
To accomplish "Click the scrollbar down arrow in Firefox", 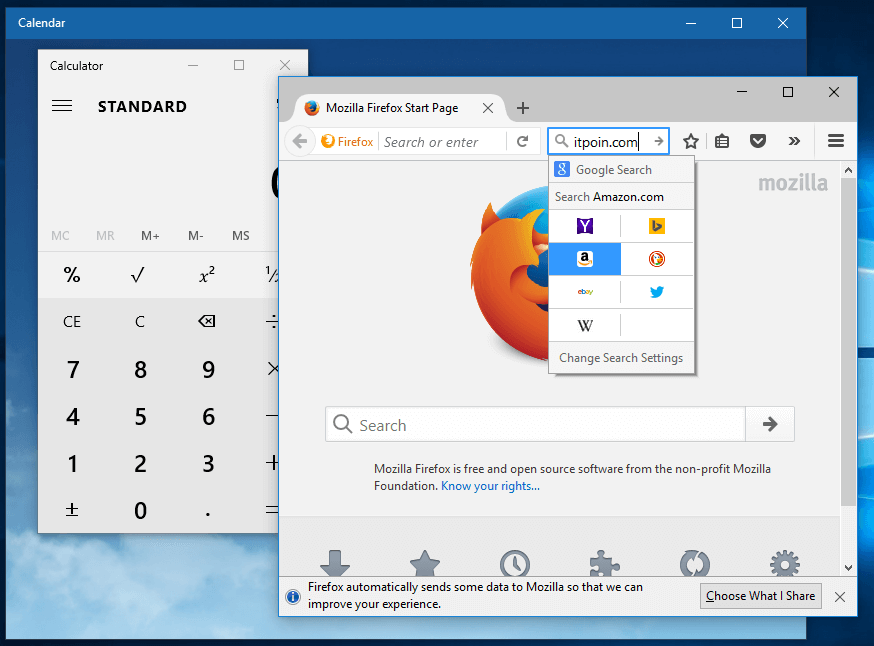I will (848, 568).
